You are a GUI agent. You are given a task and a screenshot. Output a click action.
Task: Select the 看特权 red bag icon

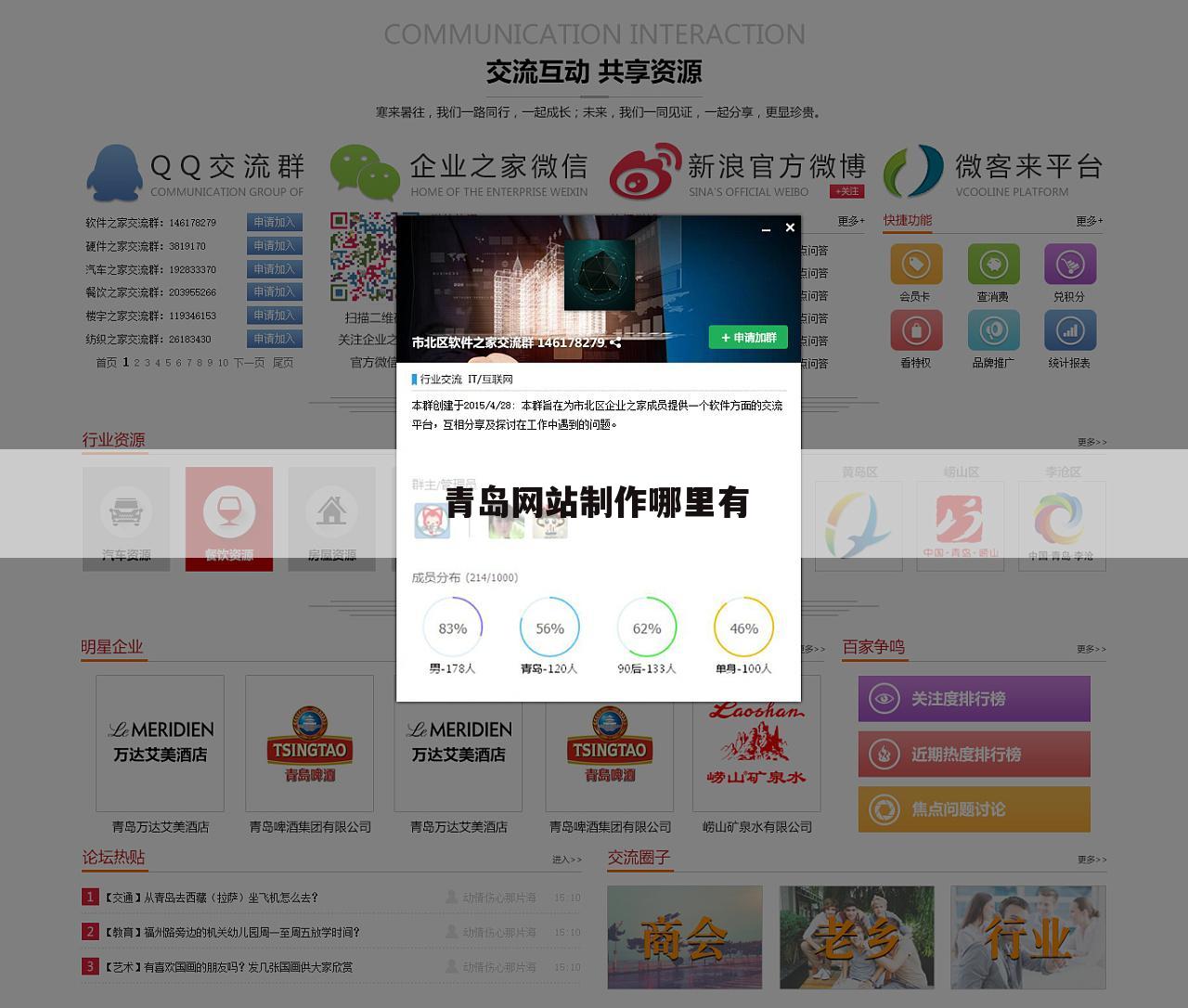click(916, 330)
